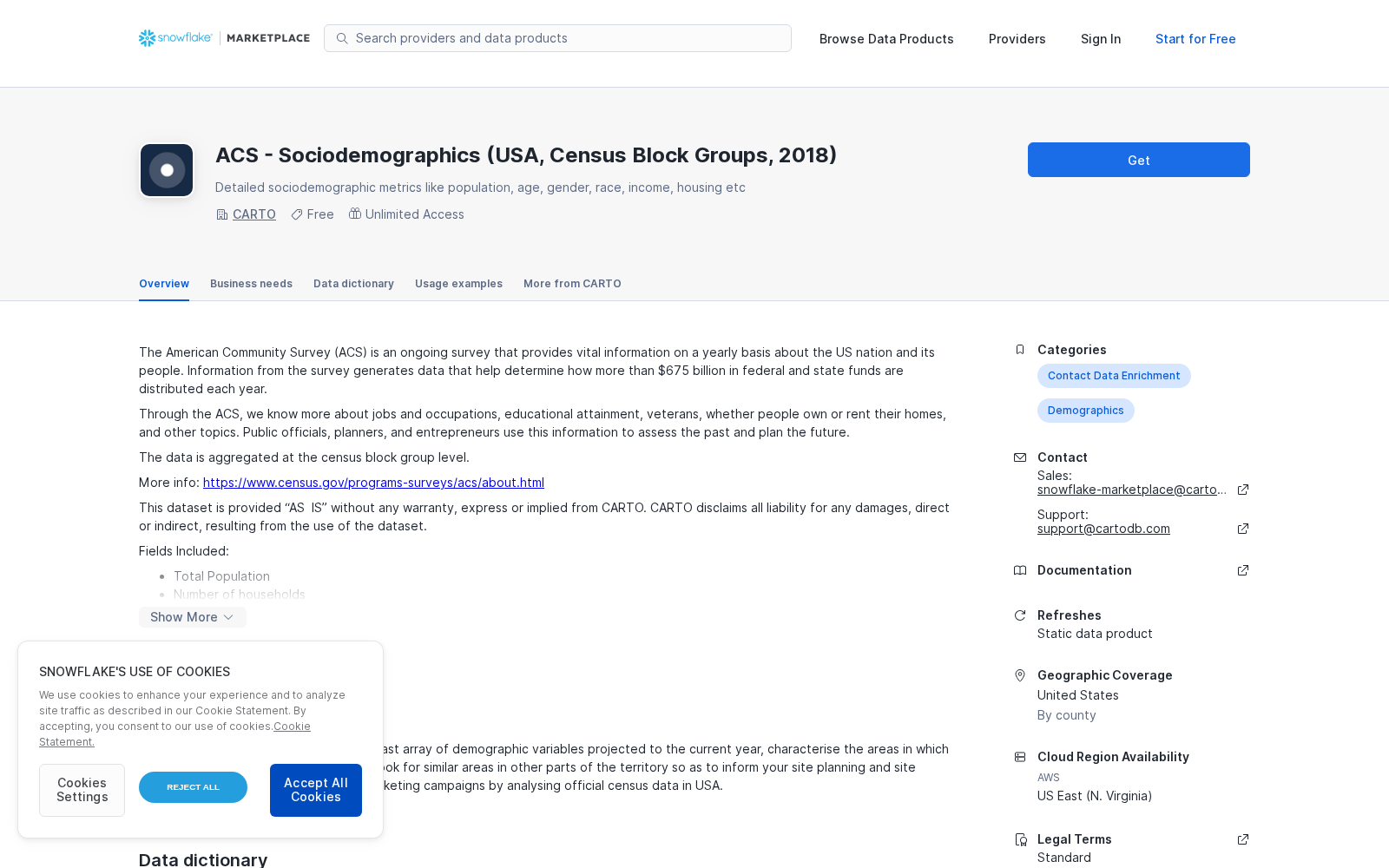This screenshot has width=1389, height=868.
Task: Click the Geographic Coverage pin icon
Action: pos(1020,675)
